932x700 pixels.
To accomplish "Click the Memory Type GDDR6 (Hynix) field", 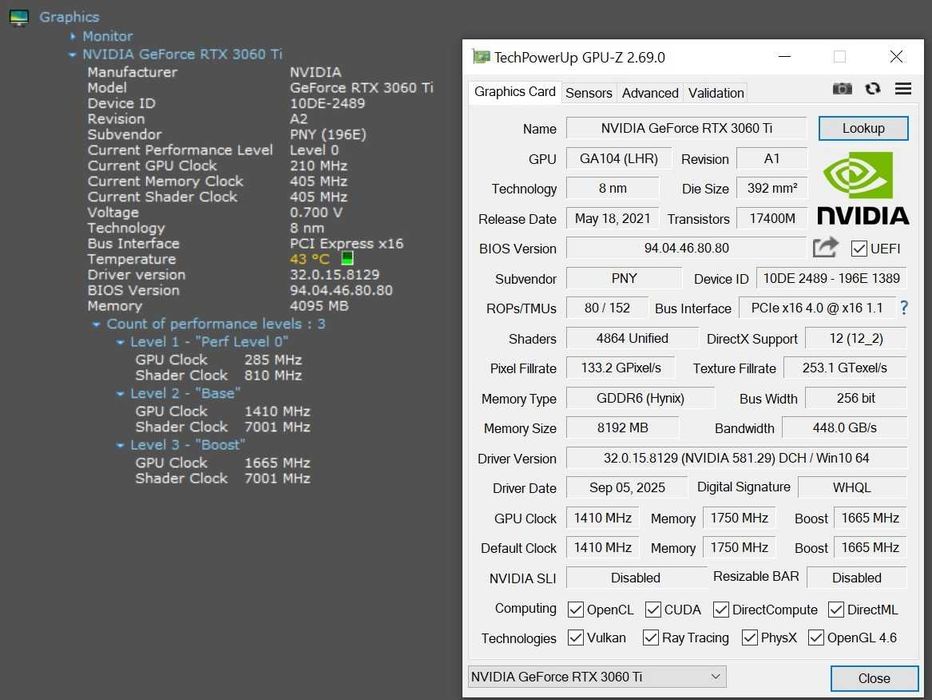I will tap(640, 398).
